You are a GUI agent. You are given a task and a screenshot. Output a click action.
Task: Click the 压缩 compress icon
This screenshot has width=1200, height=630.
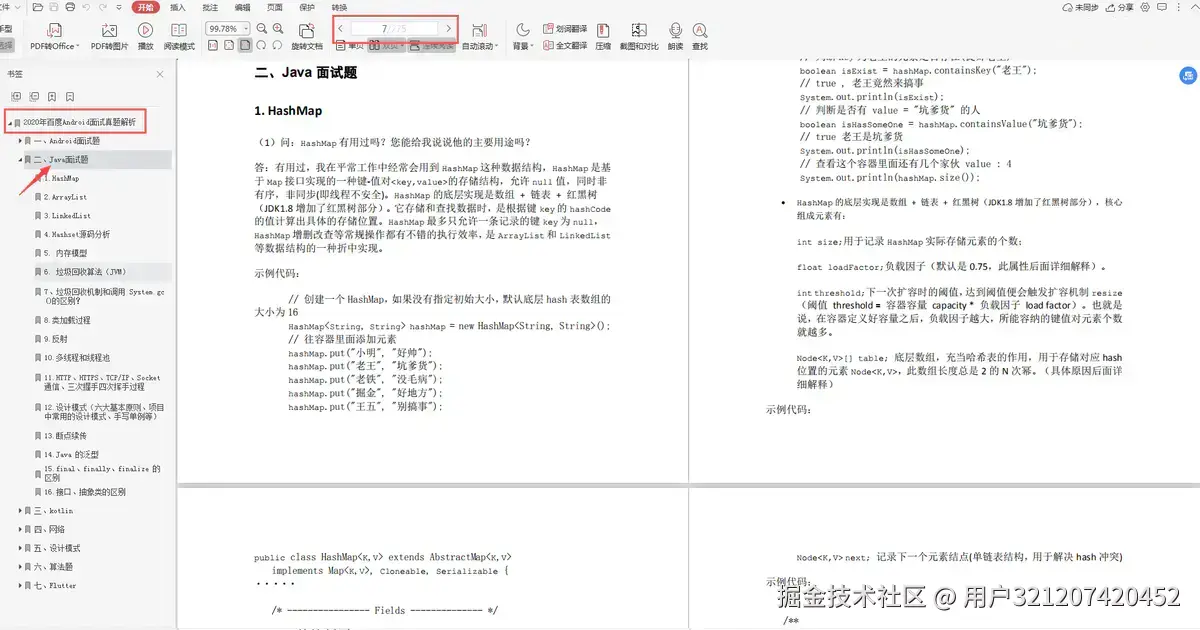603,32
